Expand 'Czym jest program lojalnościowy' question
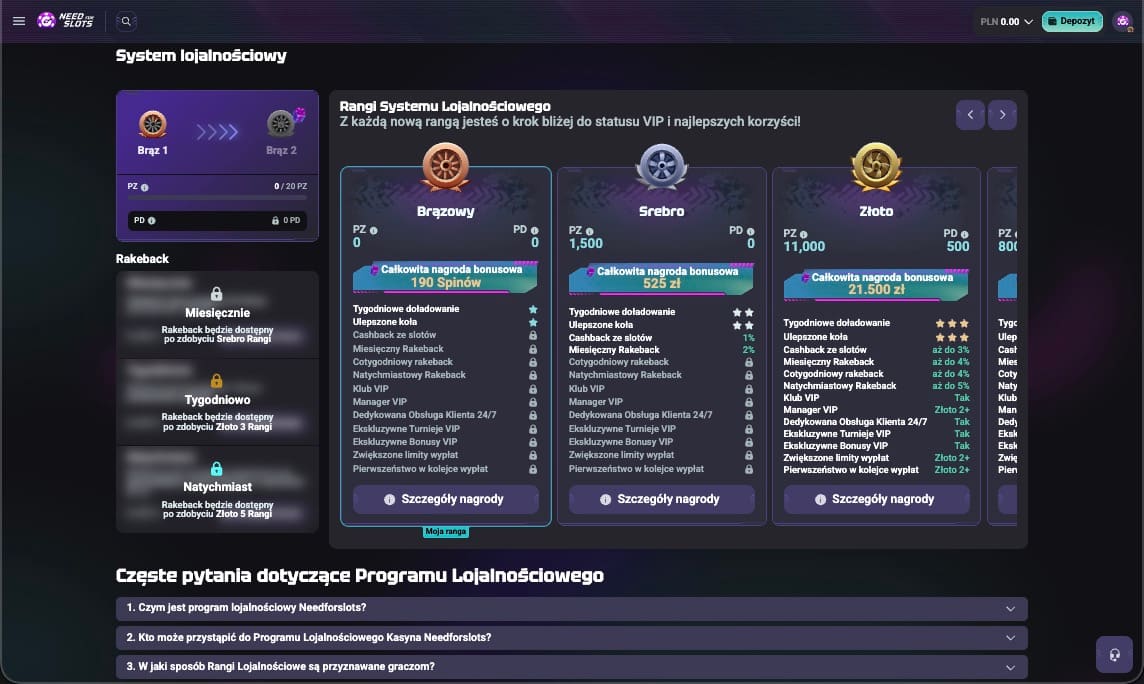The height and width of the screenshot is (684, 1144). click(571, 608)
